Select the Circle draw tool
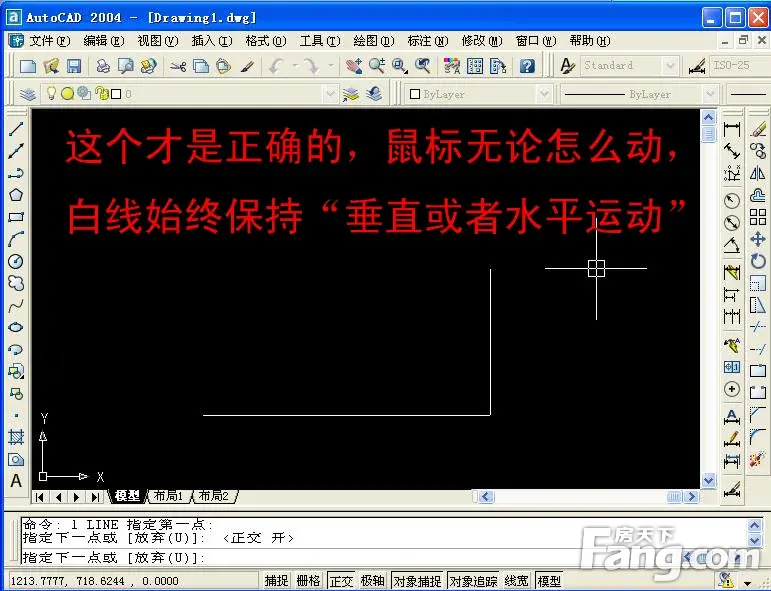The image size is (771, 591). click(x=16, y=261)
